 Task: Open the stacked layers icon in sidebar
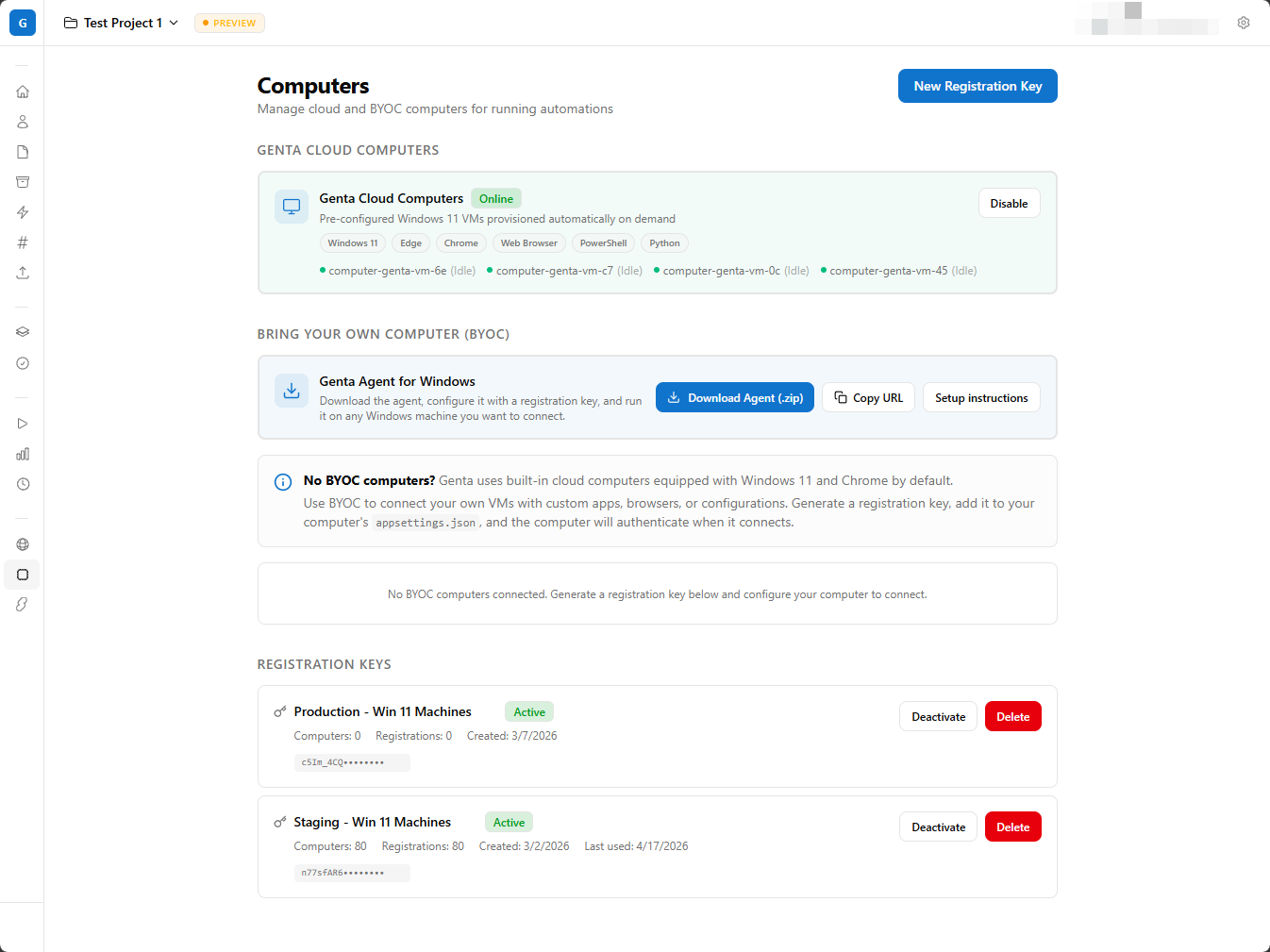click(23, 332)
